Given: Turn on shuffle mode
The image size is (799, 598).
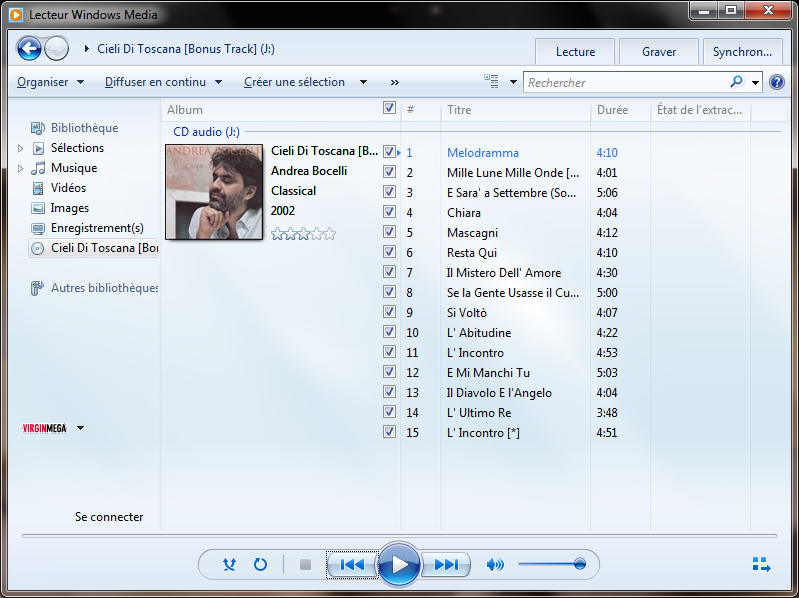Looking at the screenshot, I should point(229,564).
